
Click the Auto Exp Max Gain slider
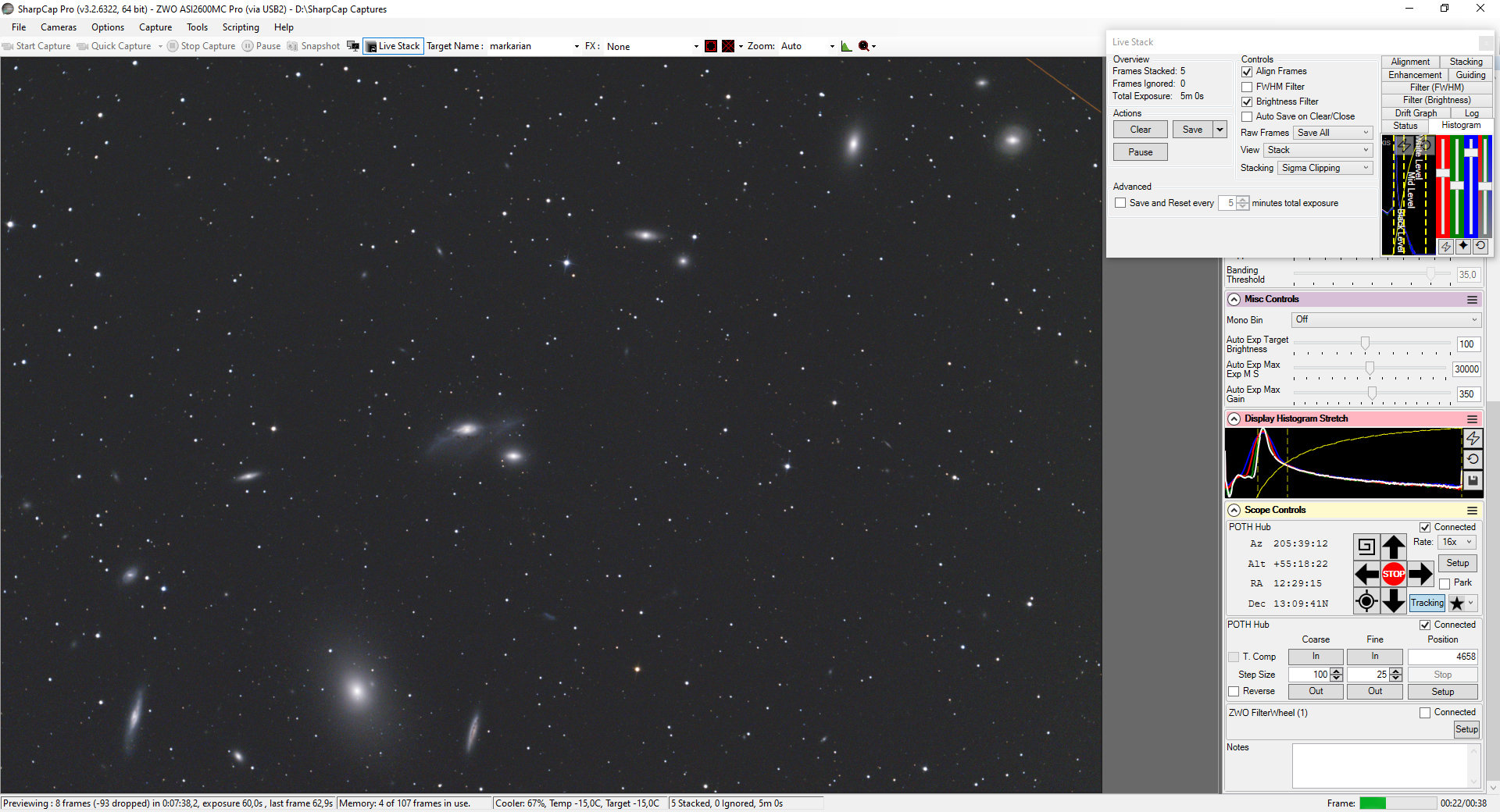point(1370,394)
